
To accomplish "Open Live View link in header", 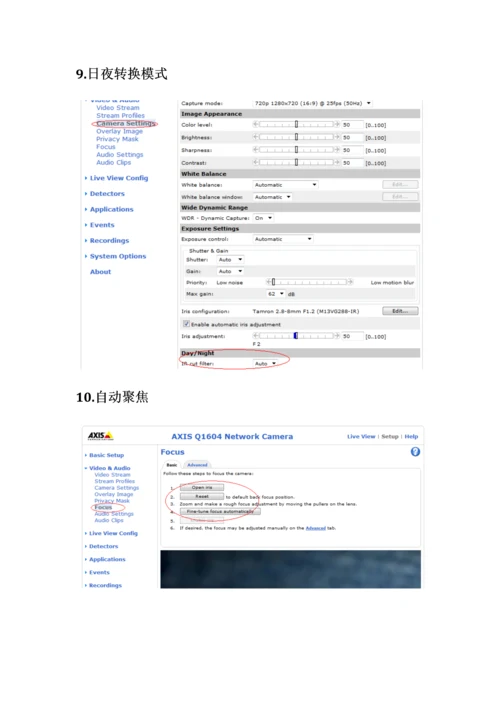I will 361,436.
